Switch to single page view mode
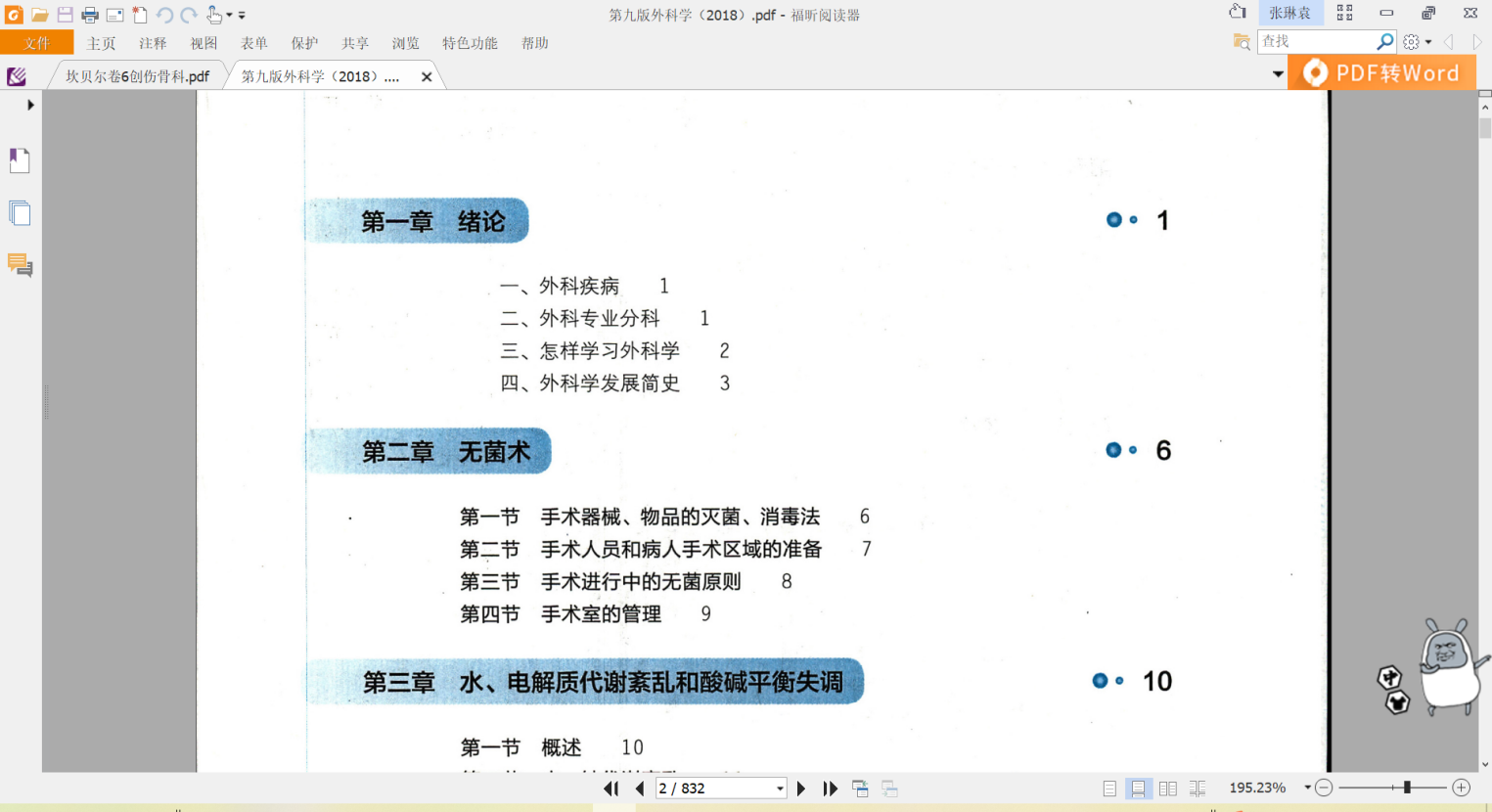 [1109, 789]
